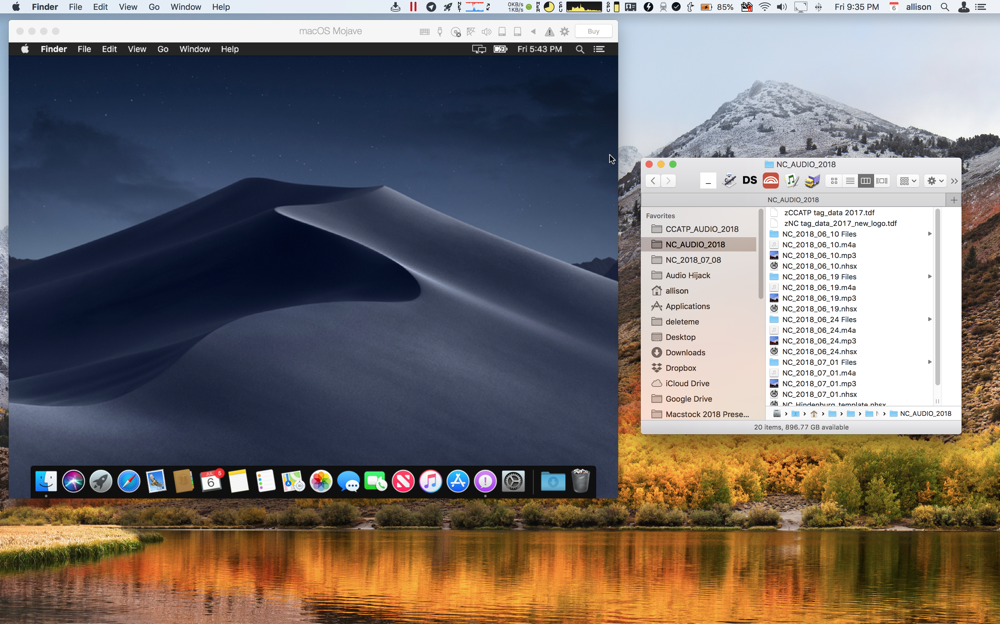Open File menu in host menu bar
The width and height of the screenshot is (1000, 624).
coord(75,7)
